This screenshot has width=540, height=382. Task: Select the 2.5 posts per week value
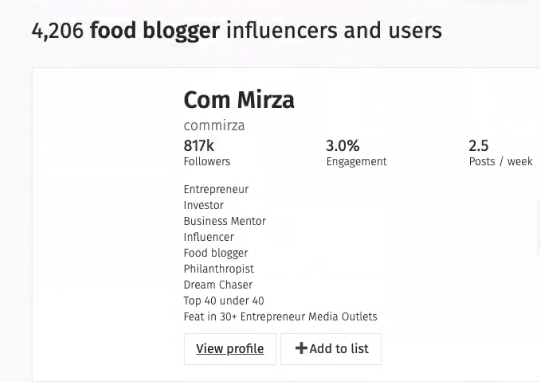[478, 146]
